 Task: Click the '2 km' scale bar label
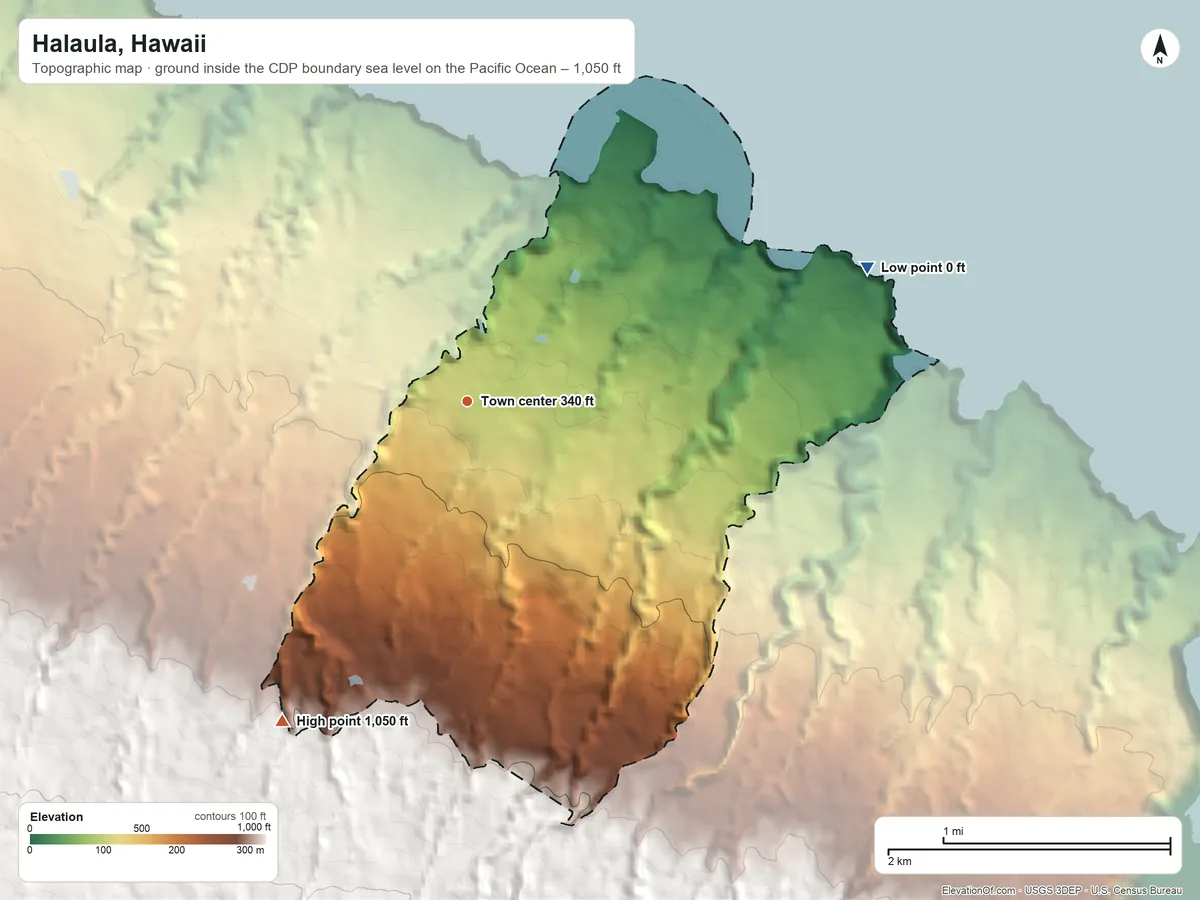pyautogui.click(x=899, y=861)
